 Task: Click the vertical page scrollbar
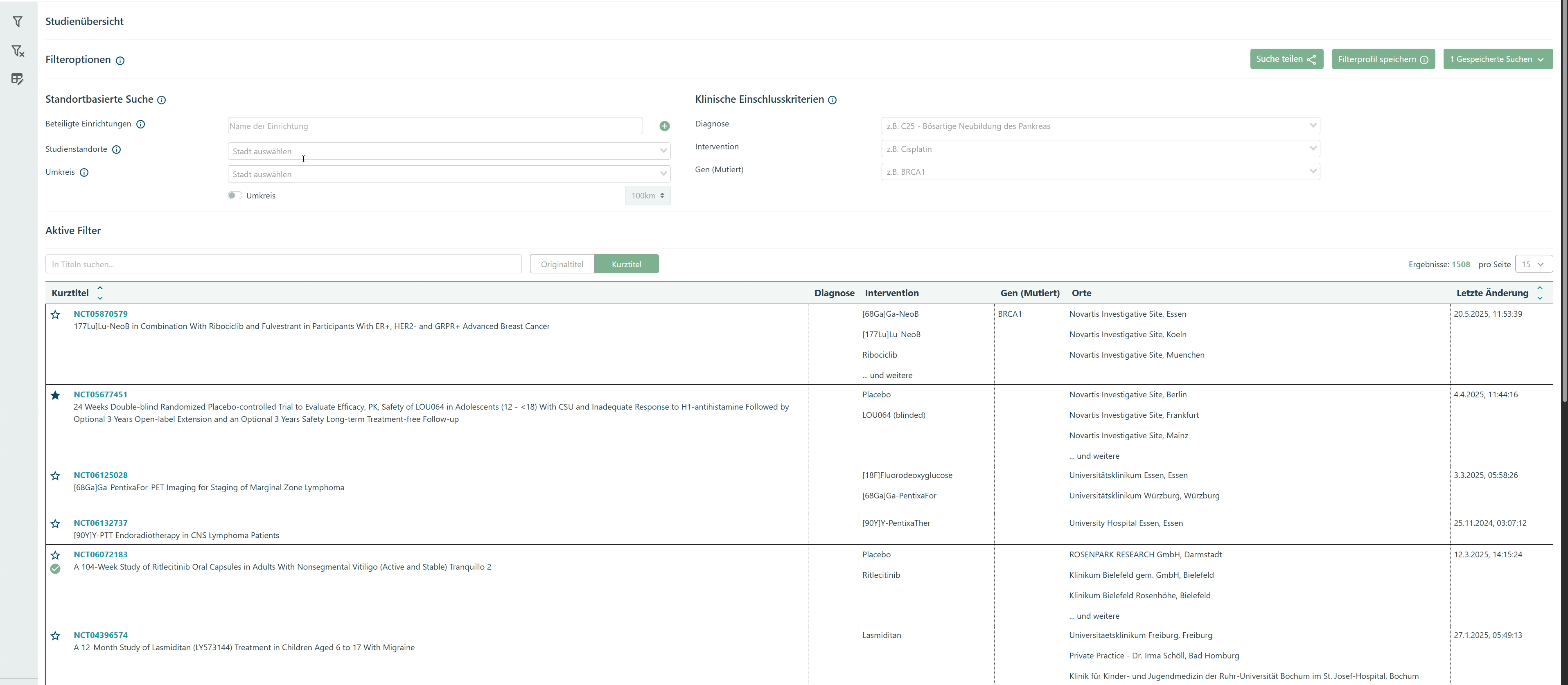pos(1564,201)
